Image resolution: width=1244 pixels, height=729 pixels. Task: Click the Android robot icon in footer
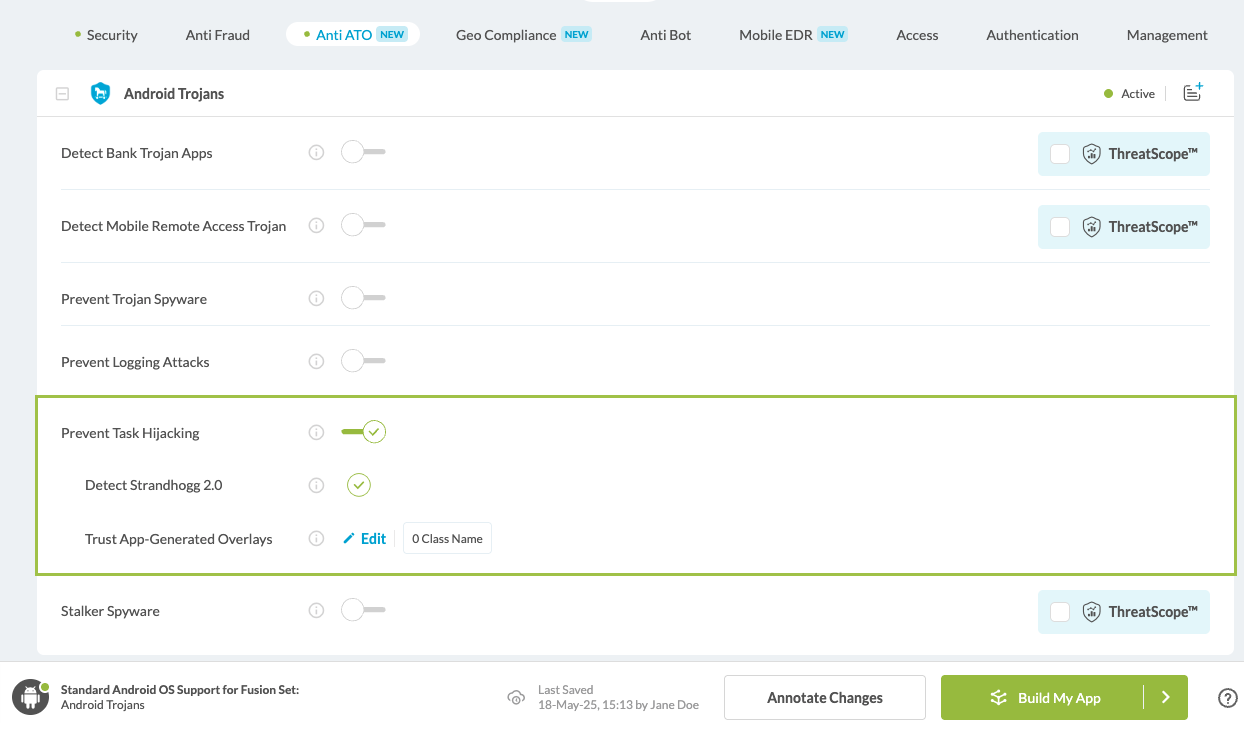click(30, 698)
